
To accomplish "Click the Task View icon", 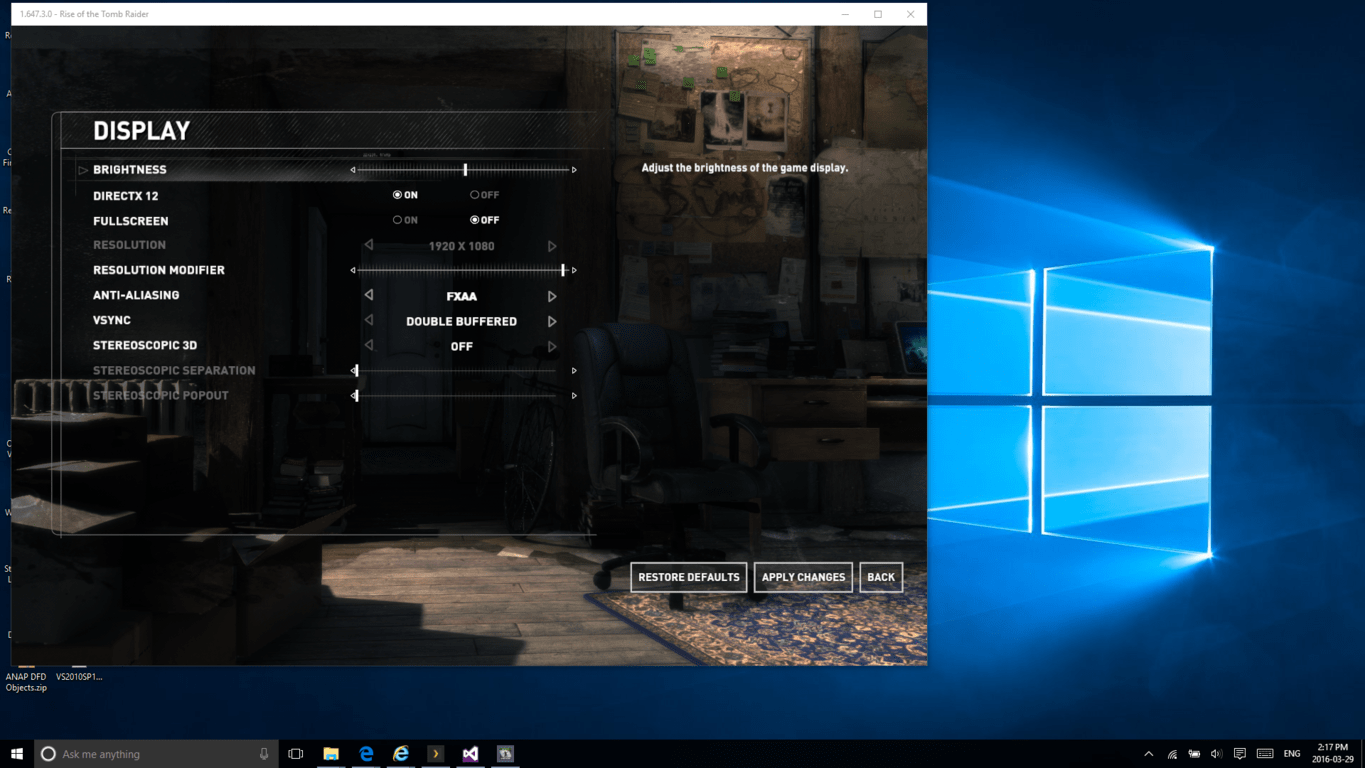I will [x=296, y=754].
